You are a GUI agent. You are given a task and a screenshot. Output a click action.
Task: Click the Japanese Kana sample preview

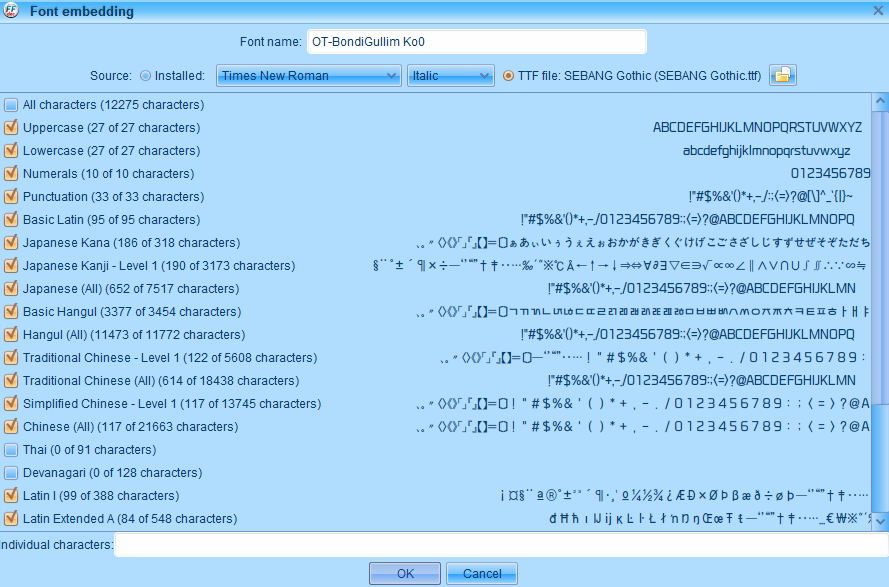pos(642,243)
